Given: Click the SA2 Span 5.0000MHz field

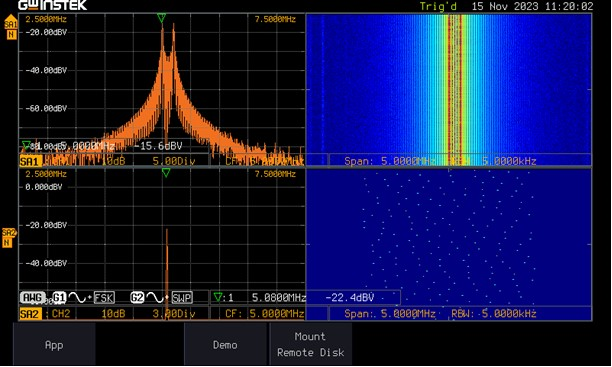Looking at the screenshot, I should 390,314.
